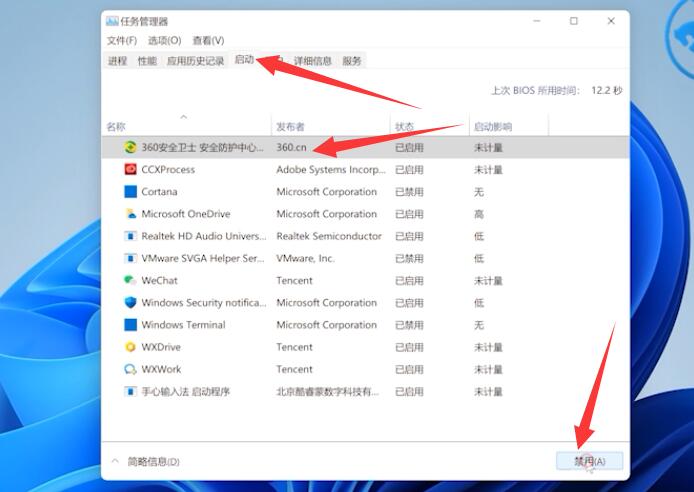Click the VMware SVGA Helper icon

click(x=130, y=258)
